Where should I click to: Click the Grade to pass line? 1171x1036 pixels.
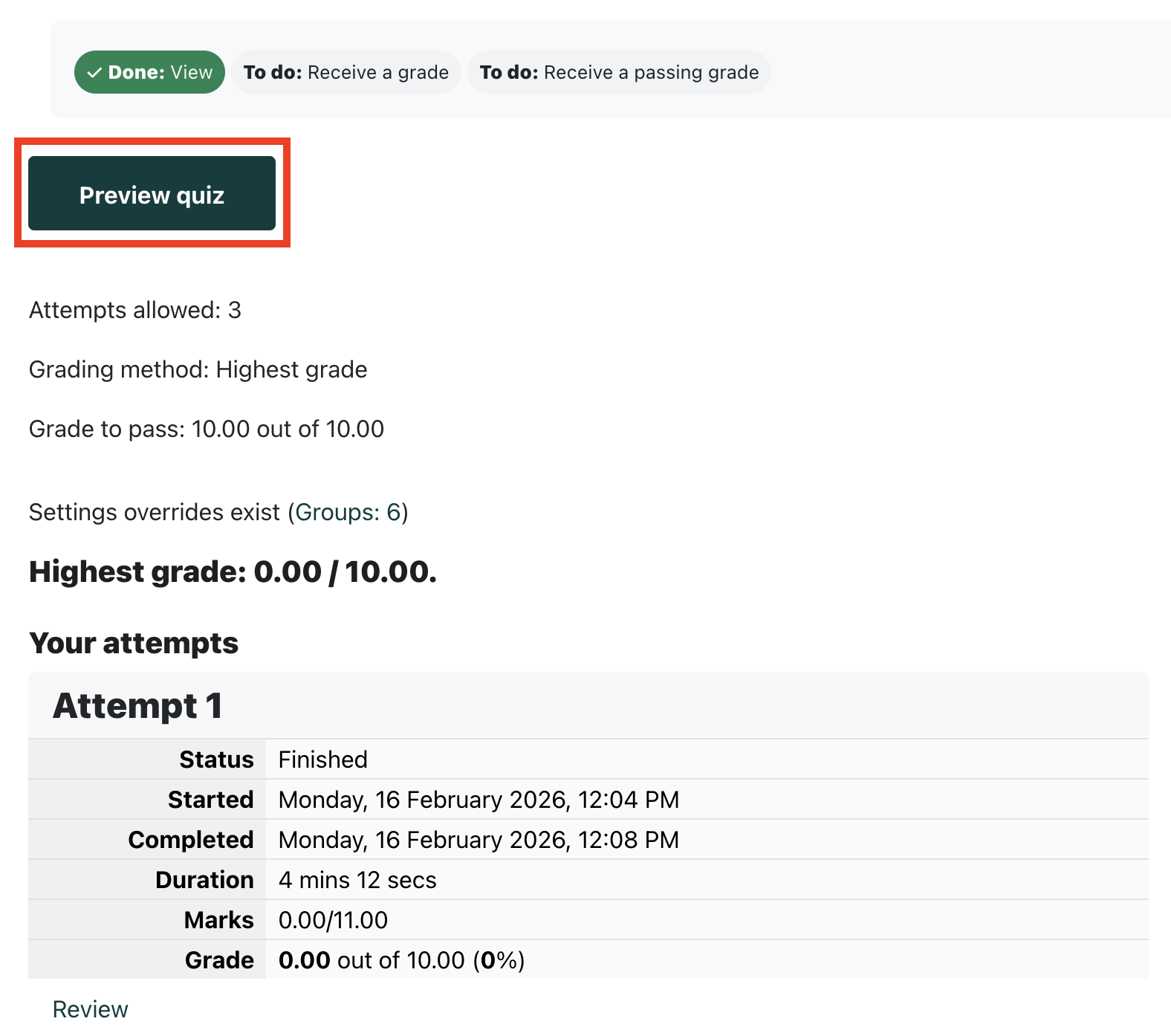pyautogui.click(x=206, y=429)
